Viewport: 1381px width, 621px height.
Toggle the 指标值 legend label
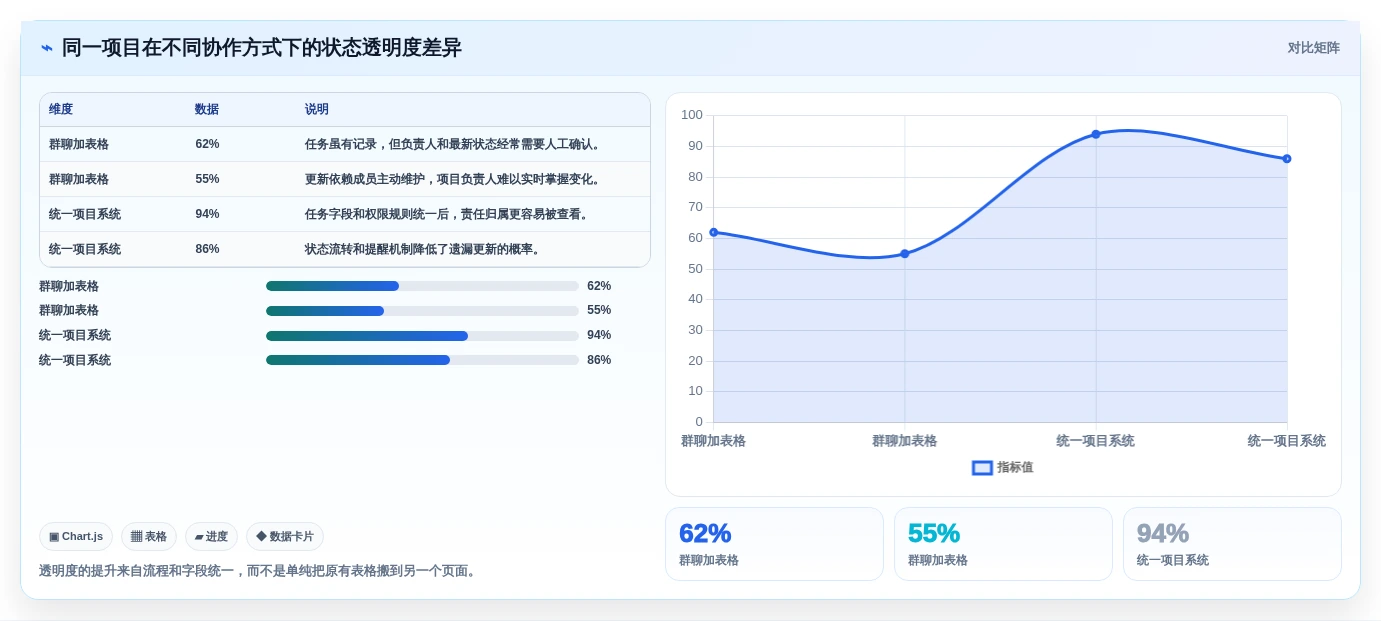(x=1015, y=467)
